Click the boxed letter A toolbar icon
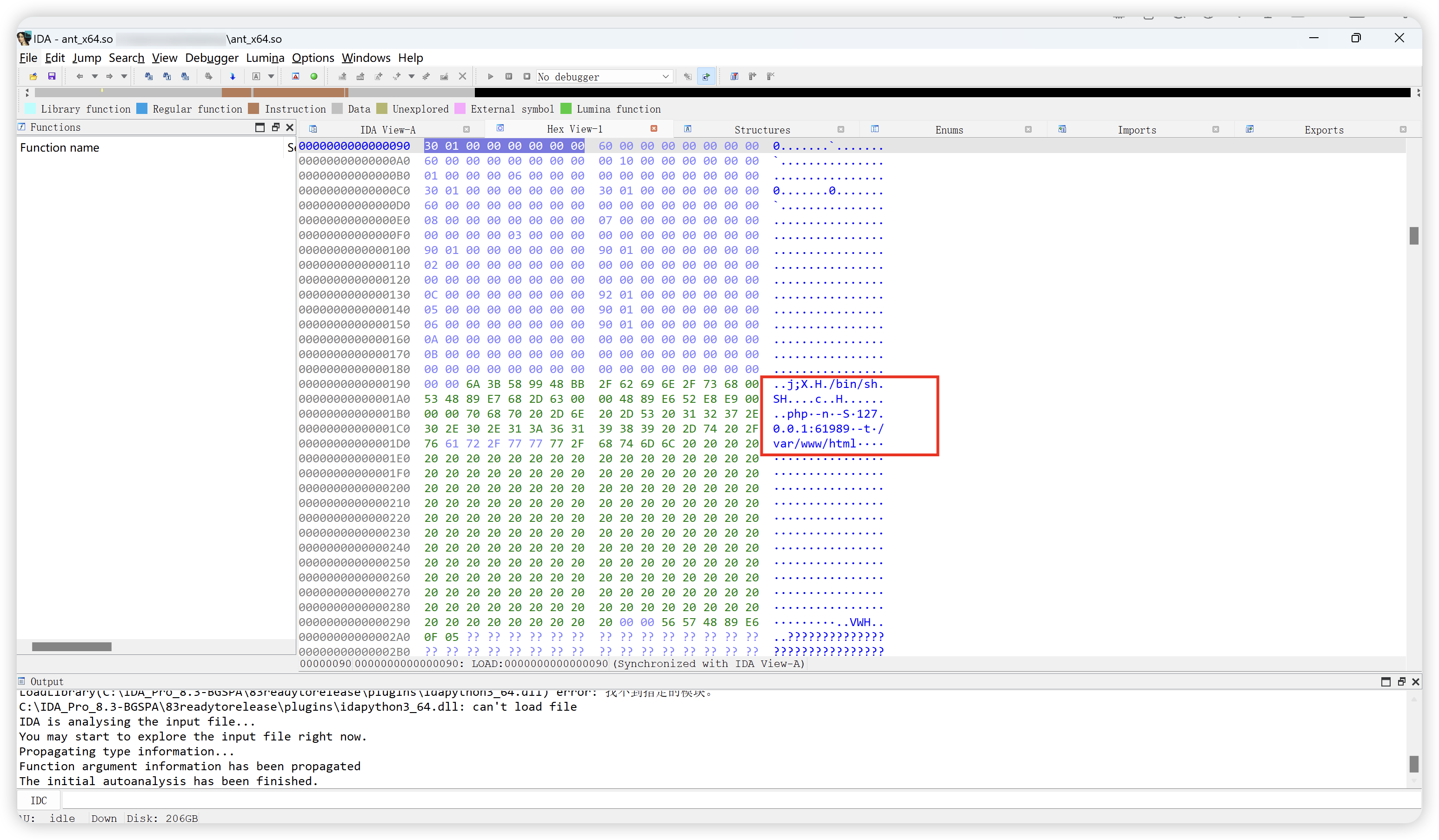Screen dimensions: 1439x840 click(x=256, y=76)
